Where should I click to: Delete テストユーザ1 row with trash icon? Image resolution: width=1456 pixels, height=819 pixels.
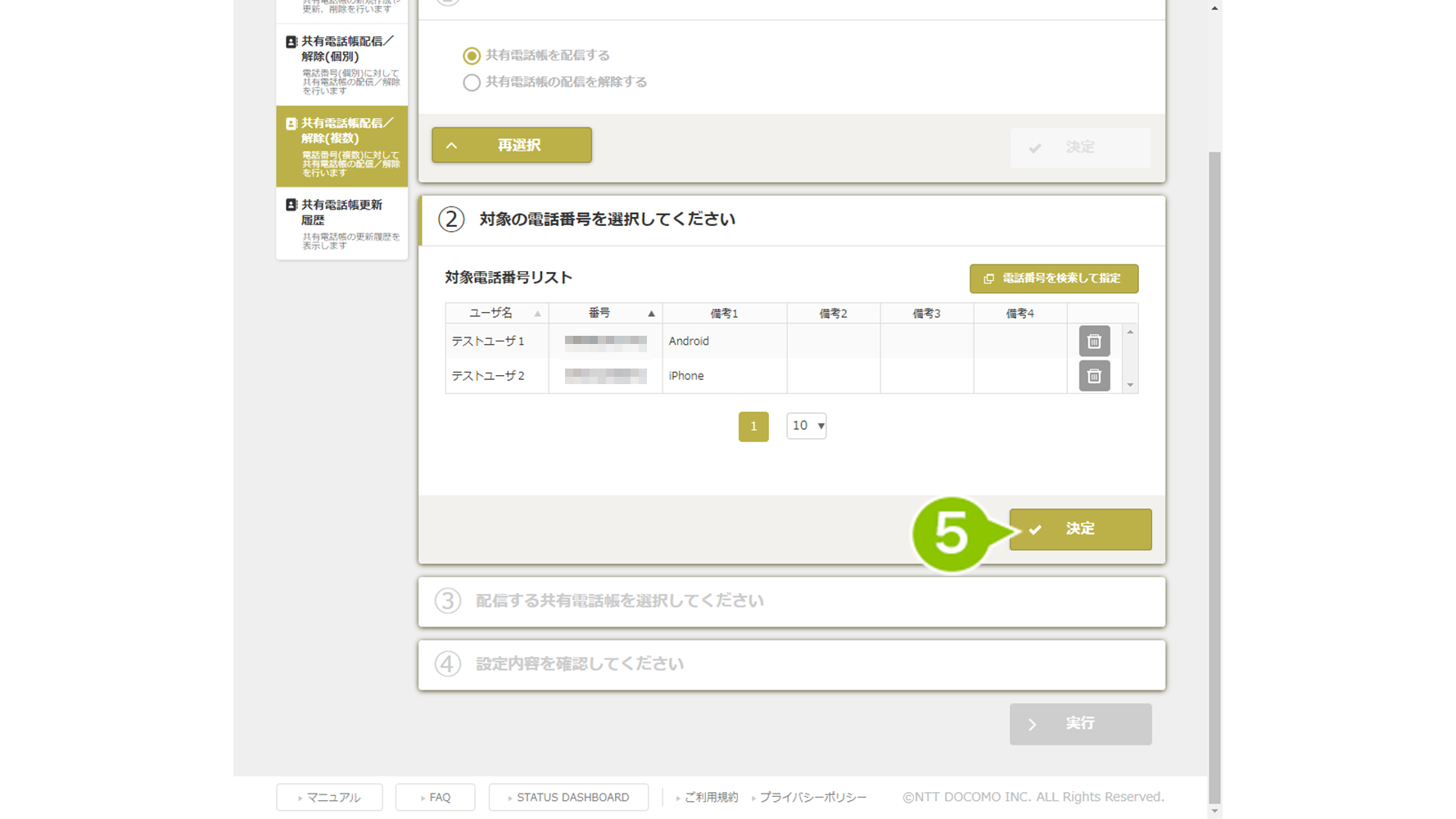(1093, 342)
